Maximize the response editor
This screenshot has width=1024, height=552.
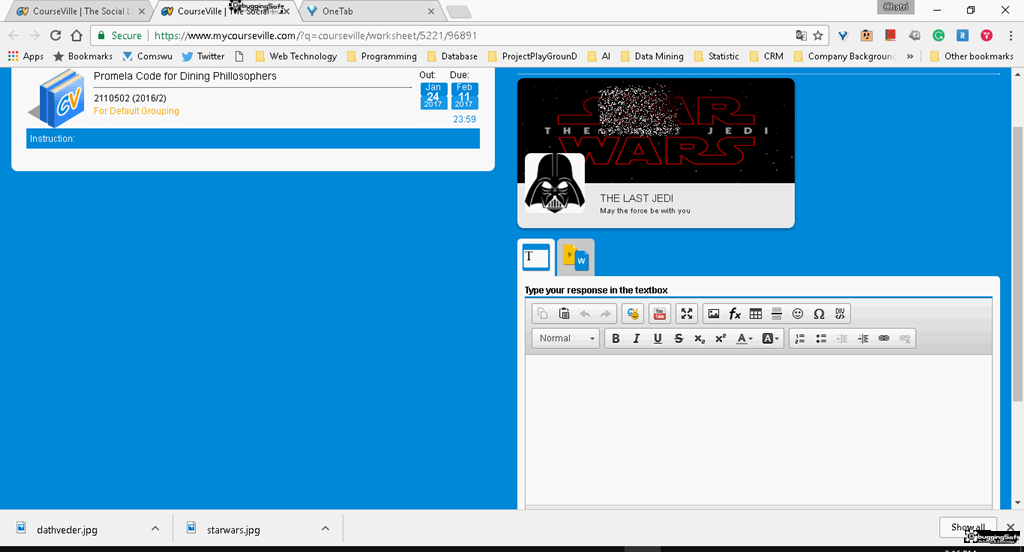[x=687, y=314]
